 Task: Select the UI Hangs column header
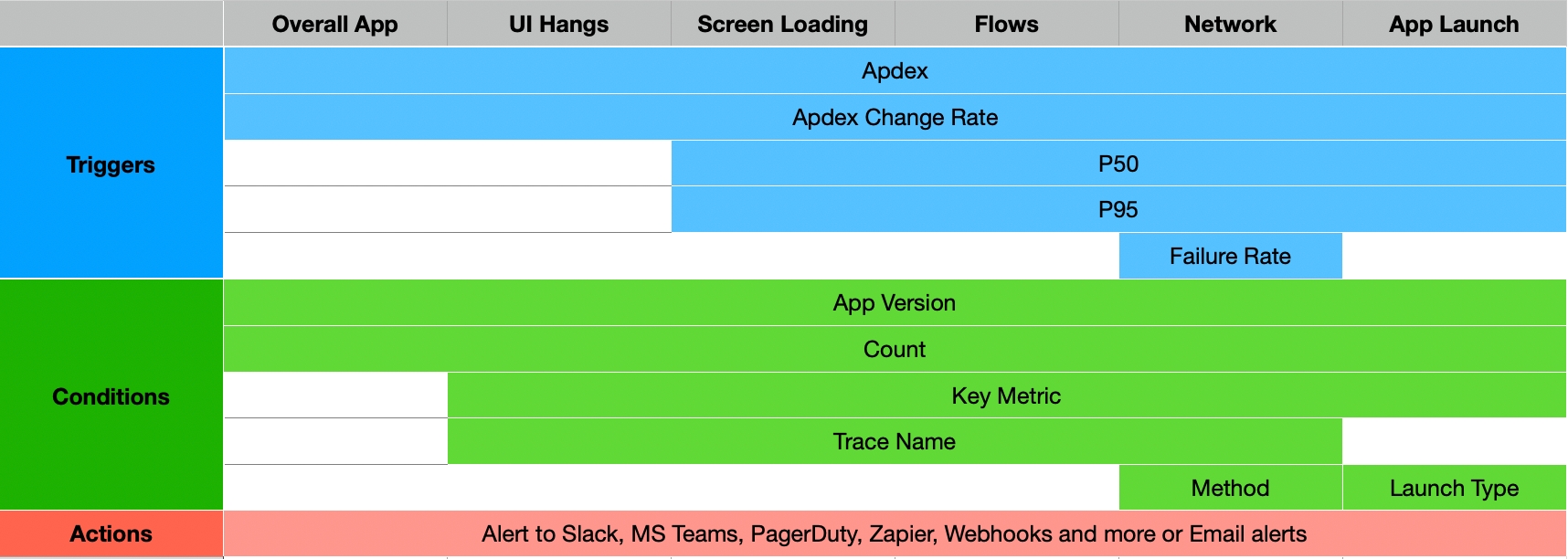pos(558,25)
